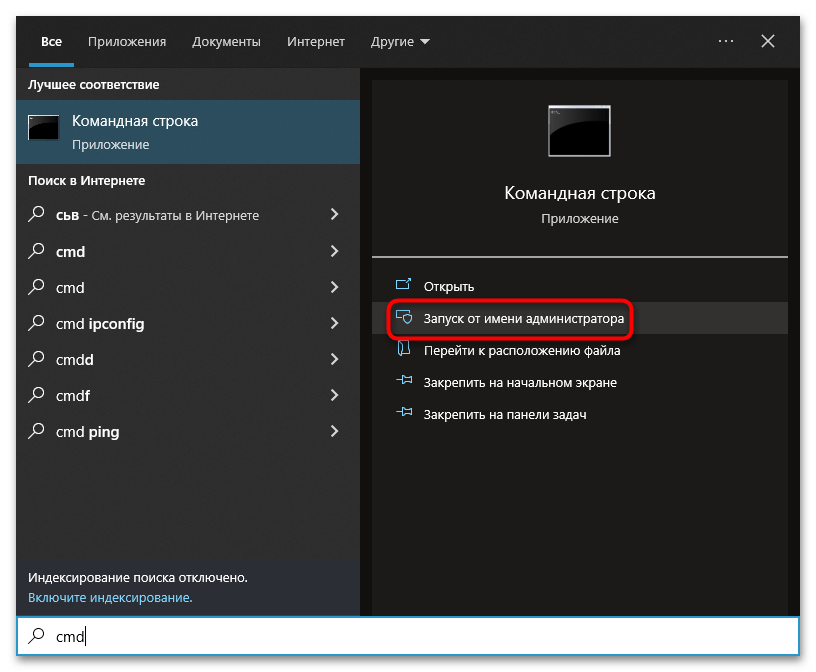Image resolution: width=816 pixels, height=672 pixels.
Task: Click the administrator shield icon
Action: (404, 319)
